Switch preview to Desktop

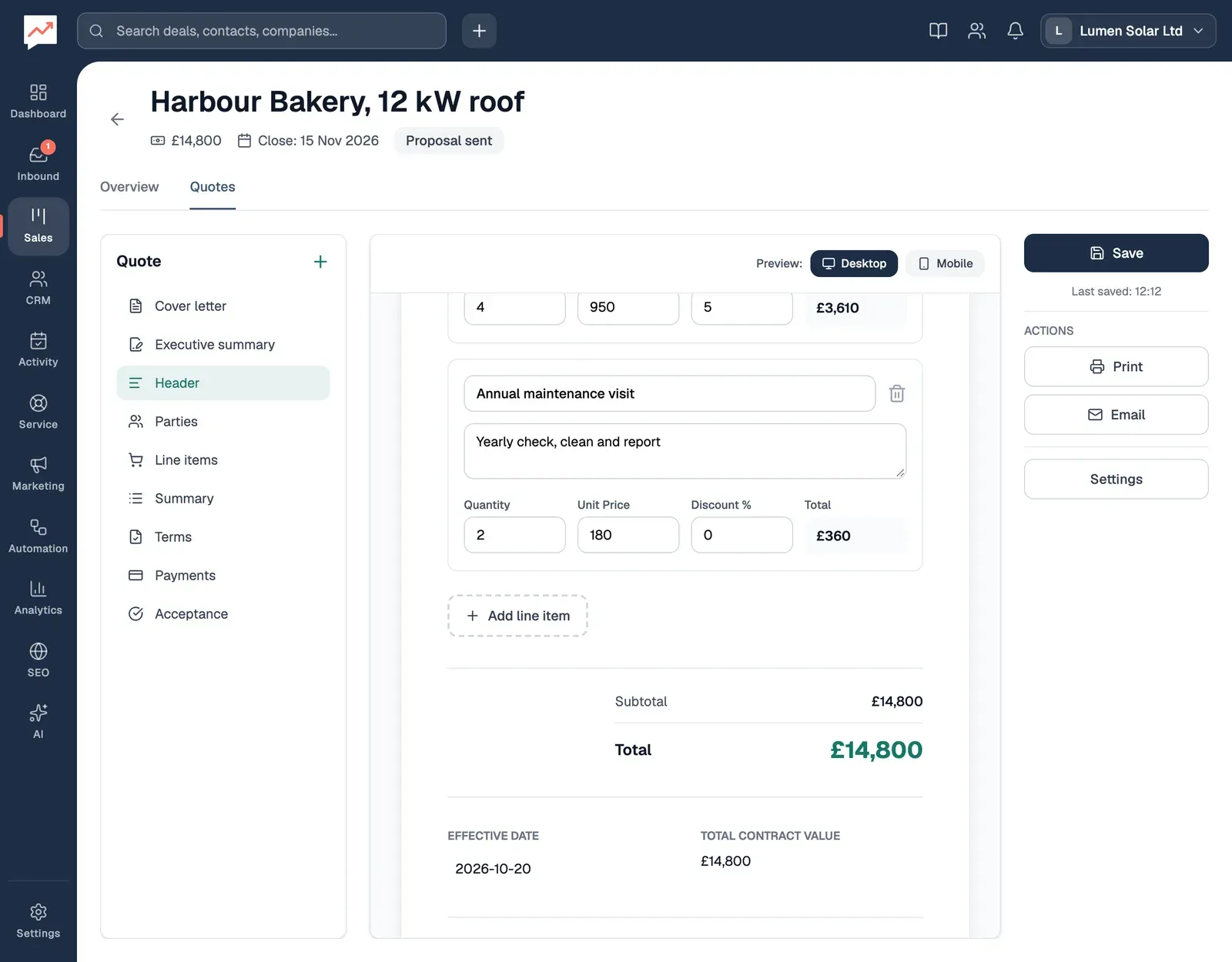click(854, 263)
